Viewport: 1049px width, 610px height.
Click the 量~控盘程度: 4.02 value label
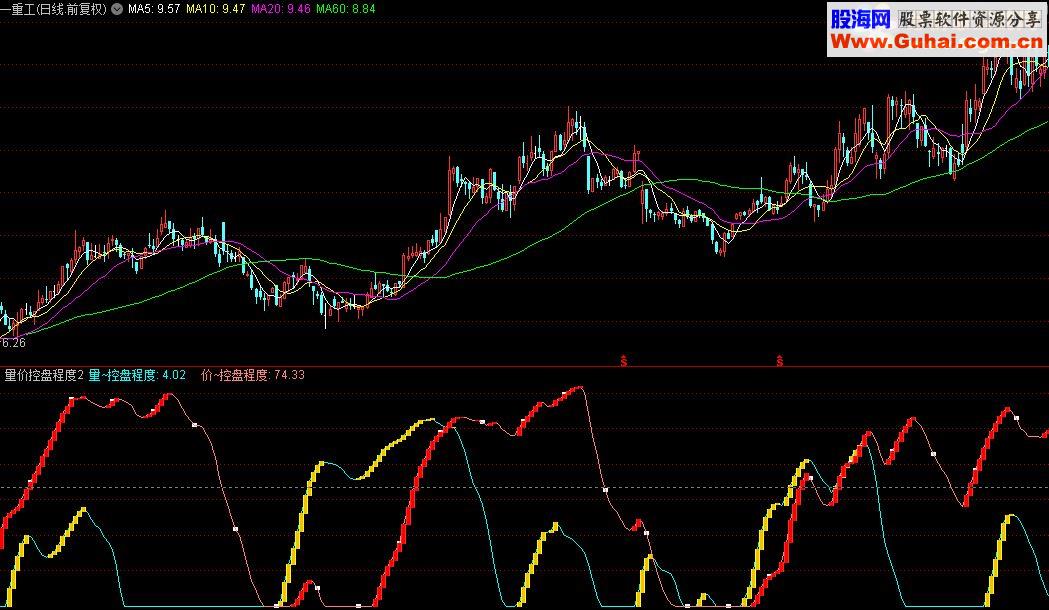point(137,375)
